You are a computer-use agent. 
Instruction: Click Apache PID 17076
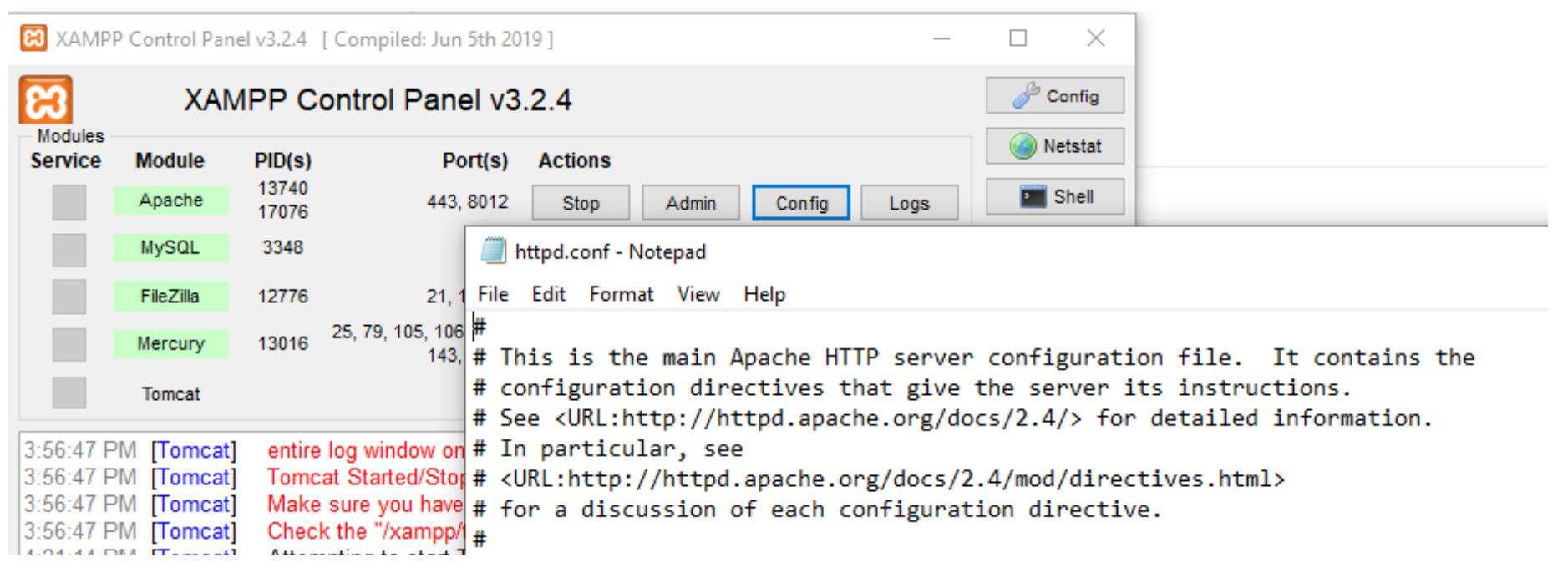pyautogui.click(x=283, y=212)
